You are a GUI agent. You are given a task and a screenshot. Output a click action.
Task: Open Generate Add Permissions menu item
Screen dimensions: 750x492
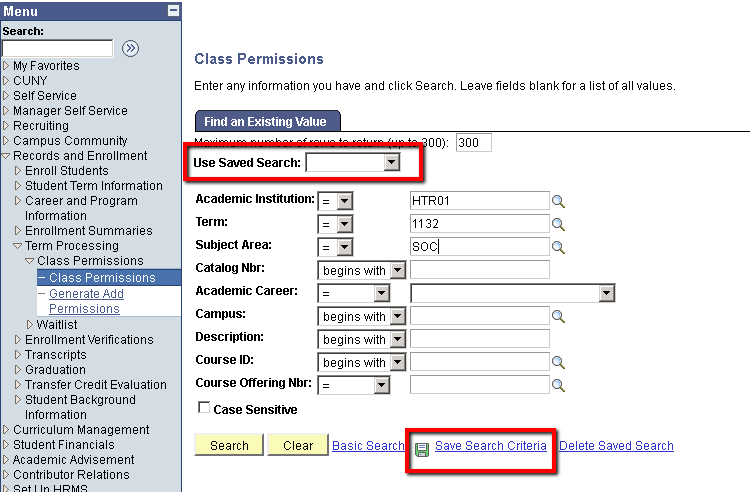[86, 301]
